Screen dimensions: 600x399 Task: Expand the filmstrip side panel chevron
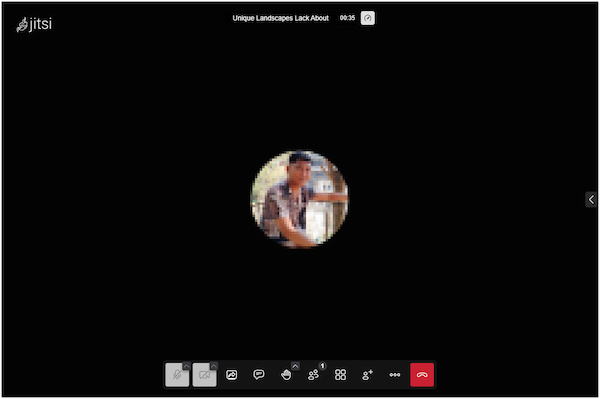point(591,199)
